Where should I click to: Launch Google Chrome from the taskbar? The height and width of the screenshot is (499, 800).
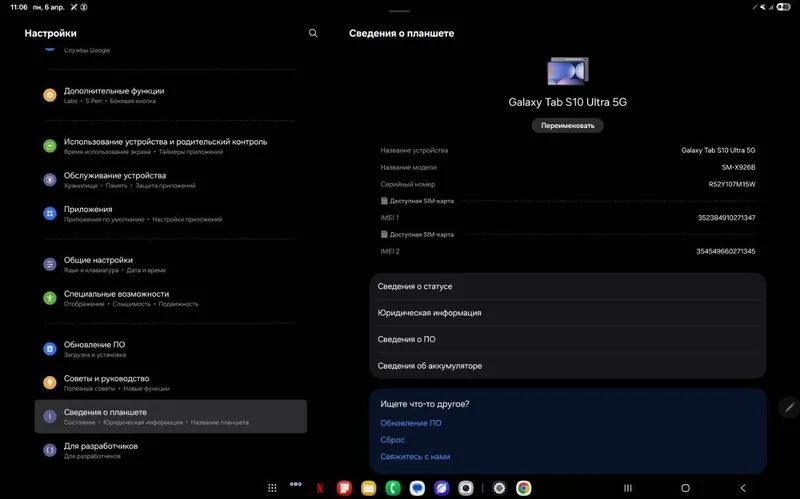point(523,488)
